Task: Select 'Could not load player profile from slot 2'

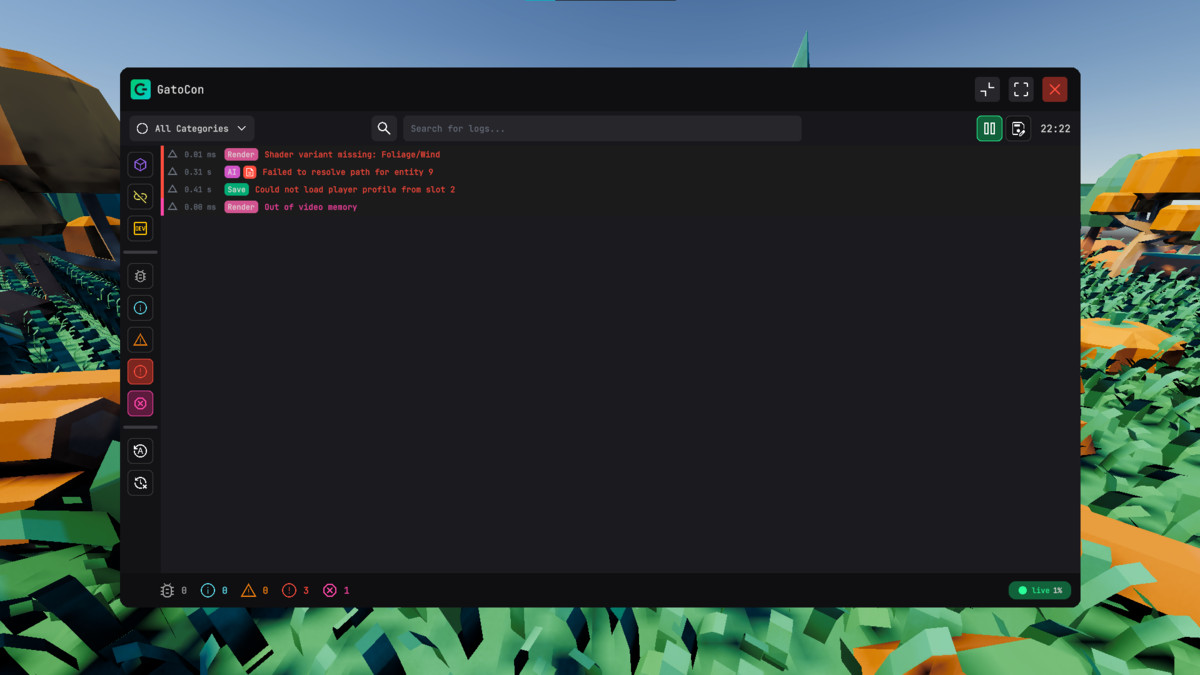Action: [355, 189]
